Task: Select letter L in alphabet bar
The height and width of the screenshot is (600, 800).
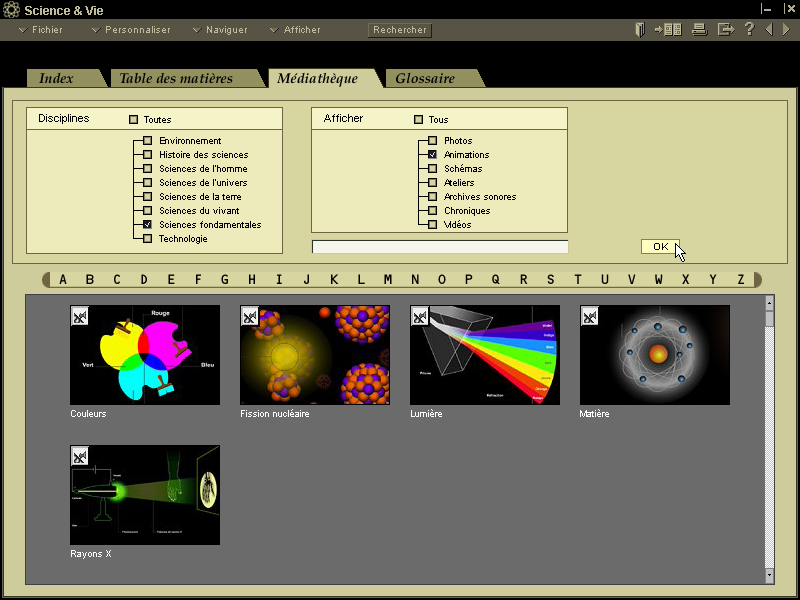Action: click(361, 280)
